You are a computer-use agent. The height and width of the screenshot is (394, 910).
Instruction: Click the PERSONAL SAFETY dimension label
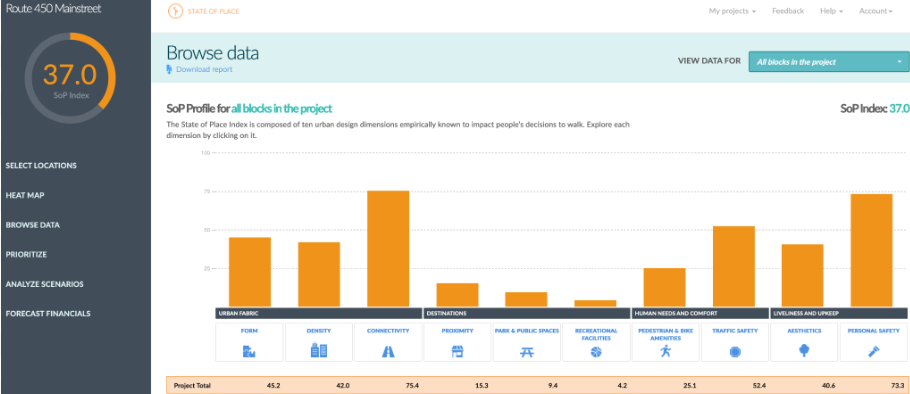[x=873, y=331]
